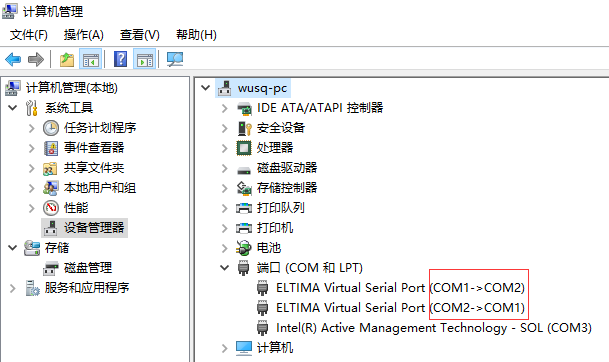The image size is (609, 362).
Task: Click the 事件查看器 icon
Action: (51, 148)
